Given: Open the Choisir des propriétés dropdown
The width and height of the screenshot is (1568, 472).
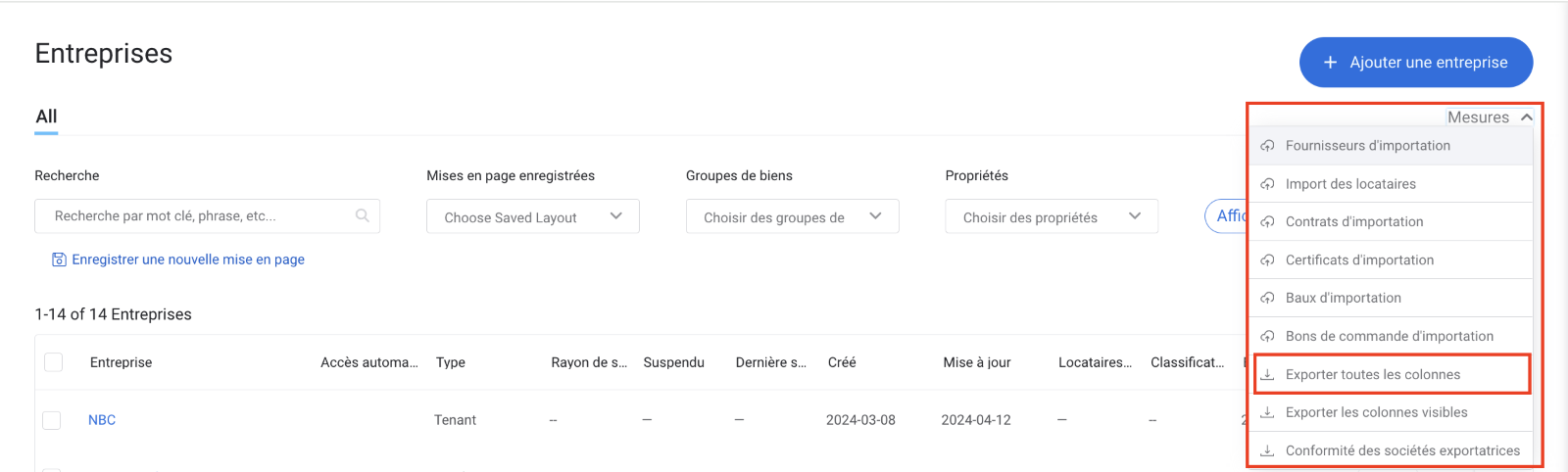Looking at the screenshot, I should coord(1051,216).
